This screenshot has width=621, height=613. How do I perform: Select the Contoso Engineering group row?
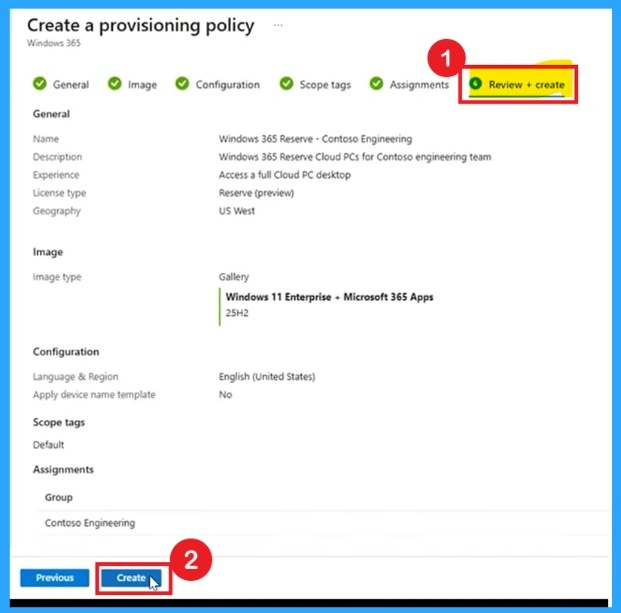(x=90, y=523)
